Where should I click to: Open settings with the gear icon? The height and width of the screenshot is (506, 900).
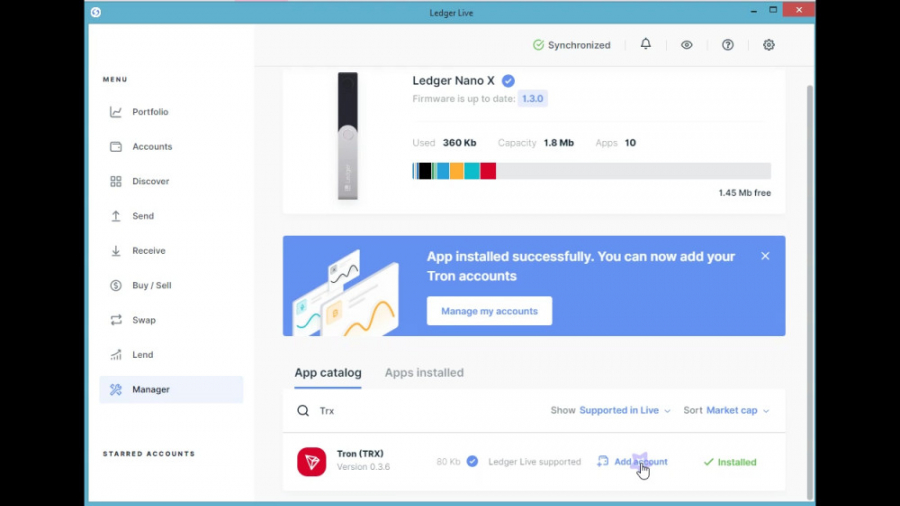(769, 45)
